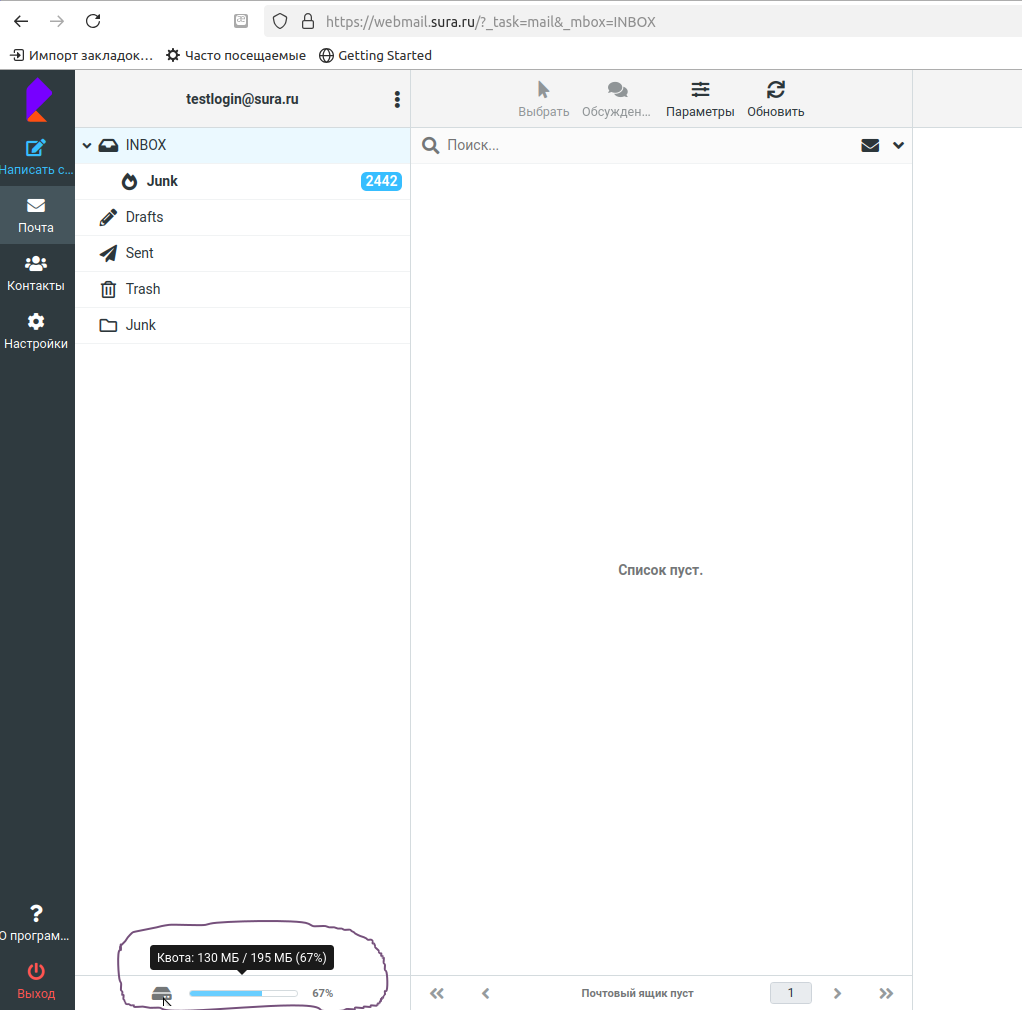Click the quota usage progress bar
The height and width of the screenshot is (1010, 1022).
coord(243,993)
